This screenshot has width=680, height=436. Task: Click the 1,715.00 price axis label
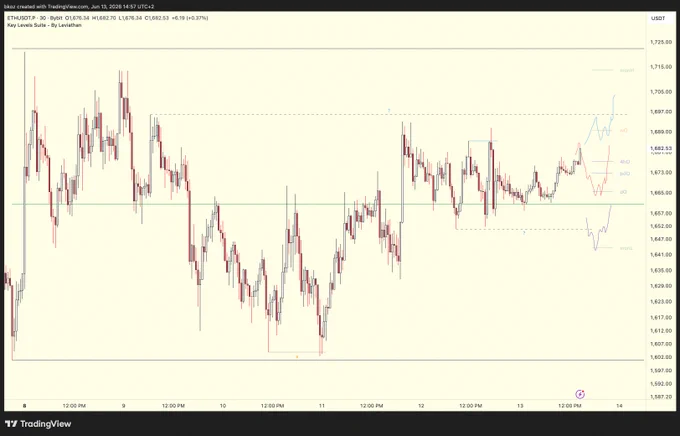tap(661, 67)
